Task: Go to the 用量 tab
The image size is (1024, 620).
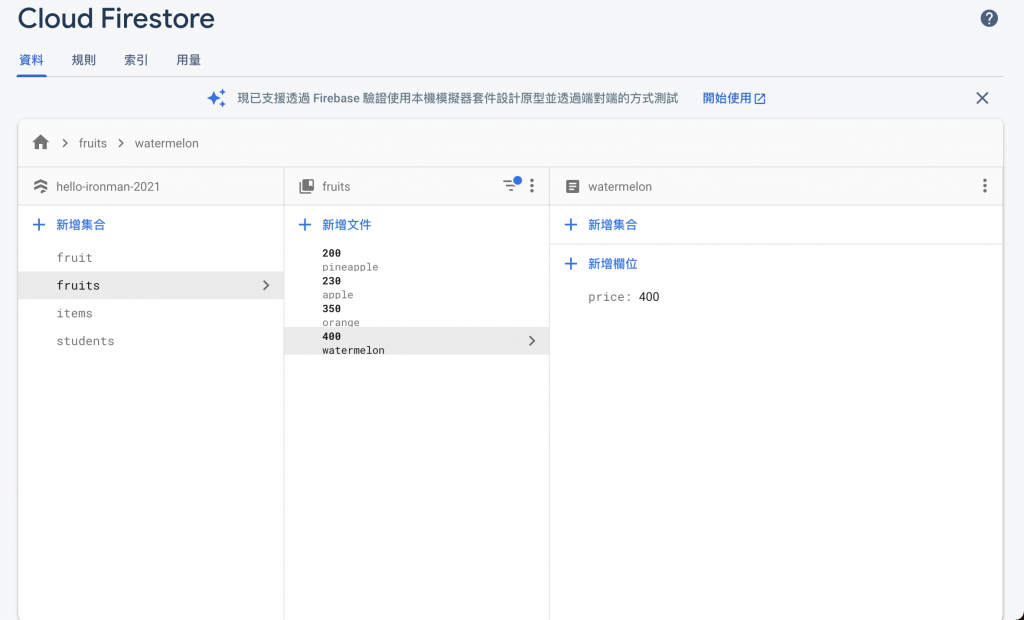Action: (189, 60)
